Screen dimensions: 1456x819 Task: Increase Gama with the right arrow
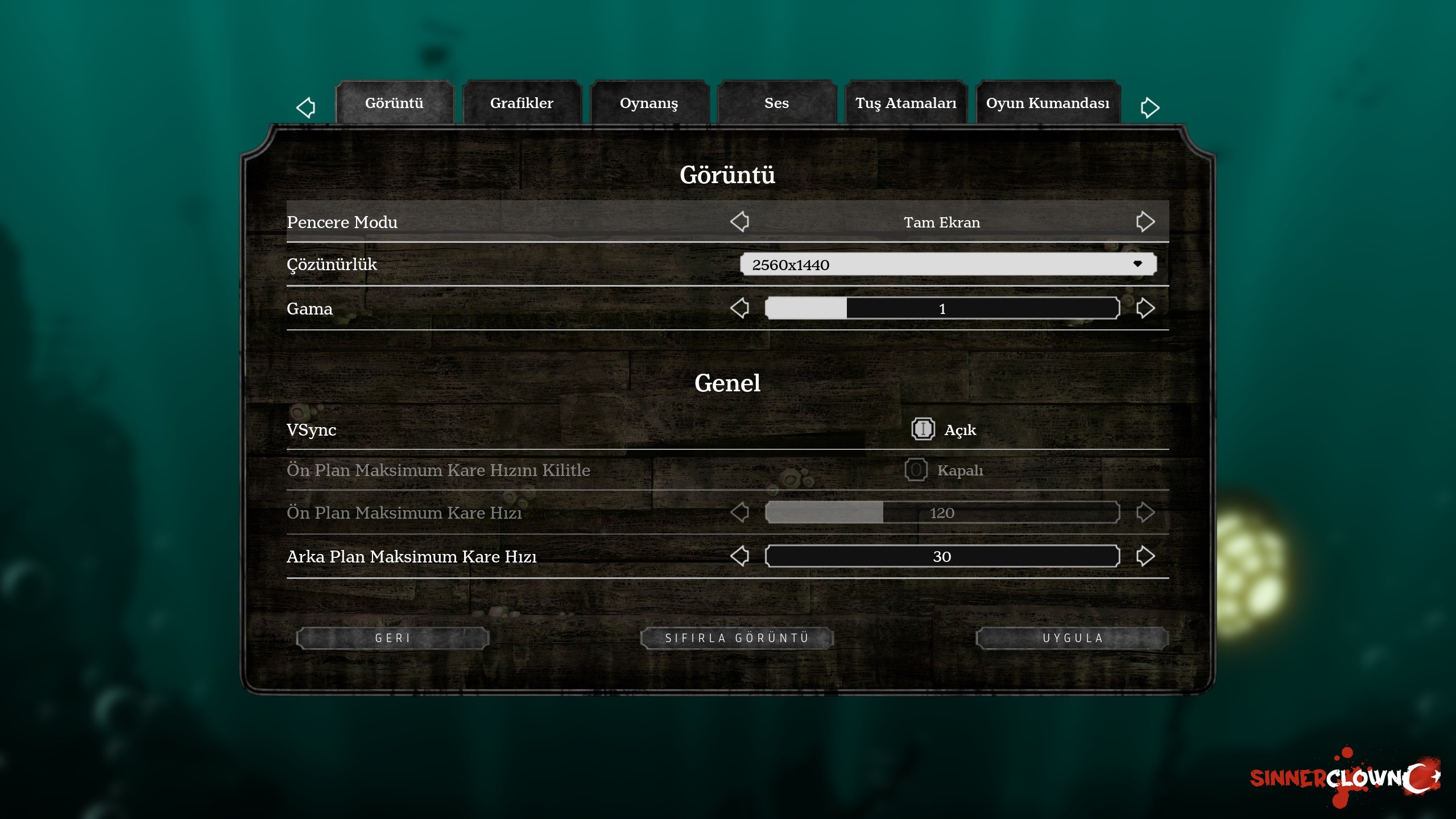click(1145, 308)
